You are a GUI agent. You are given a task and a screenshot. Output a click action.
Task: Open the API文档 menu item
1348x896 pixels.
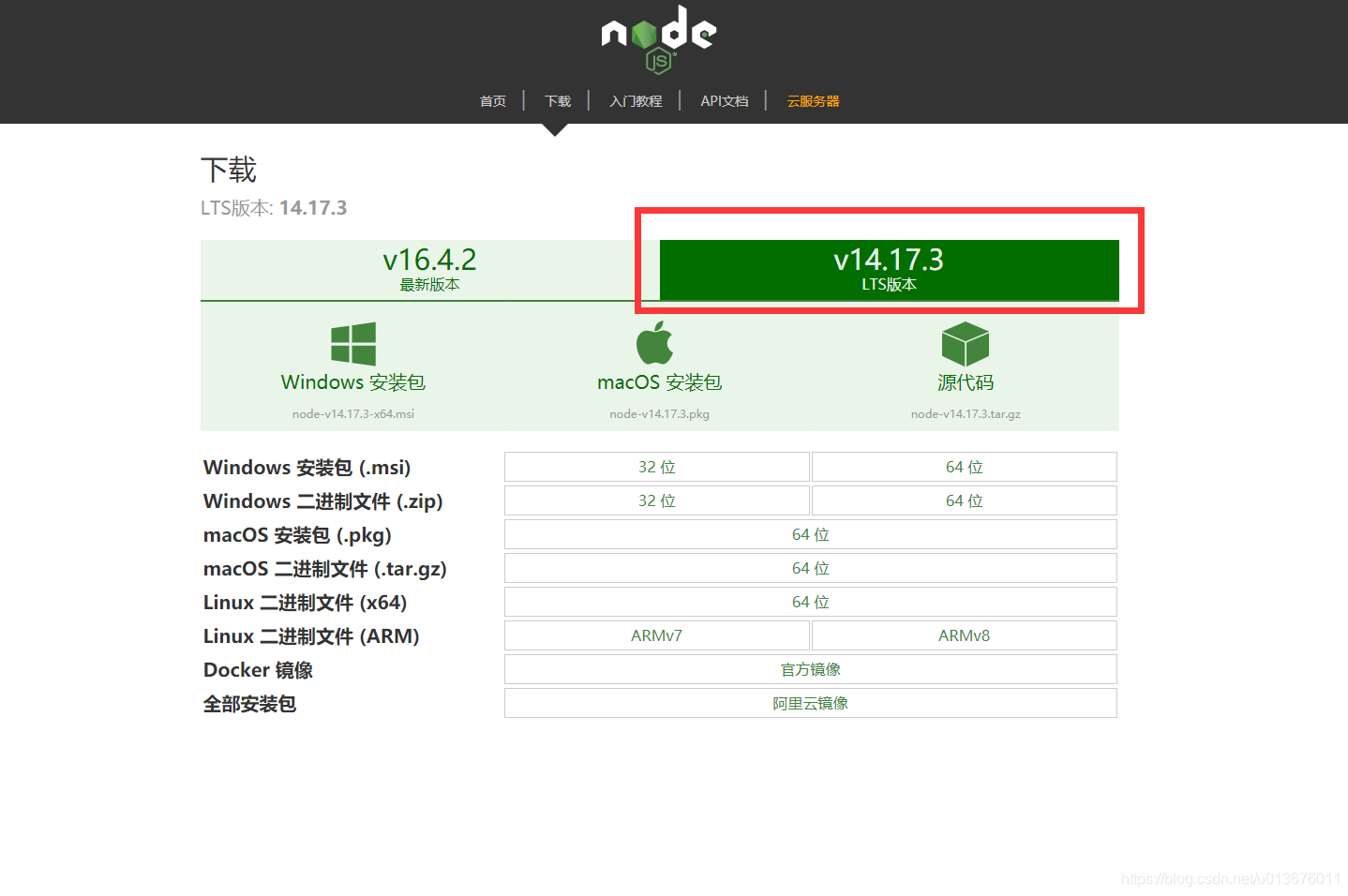click(725, 101)
